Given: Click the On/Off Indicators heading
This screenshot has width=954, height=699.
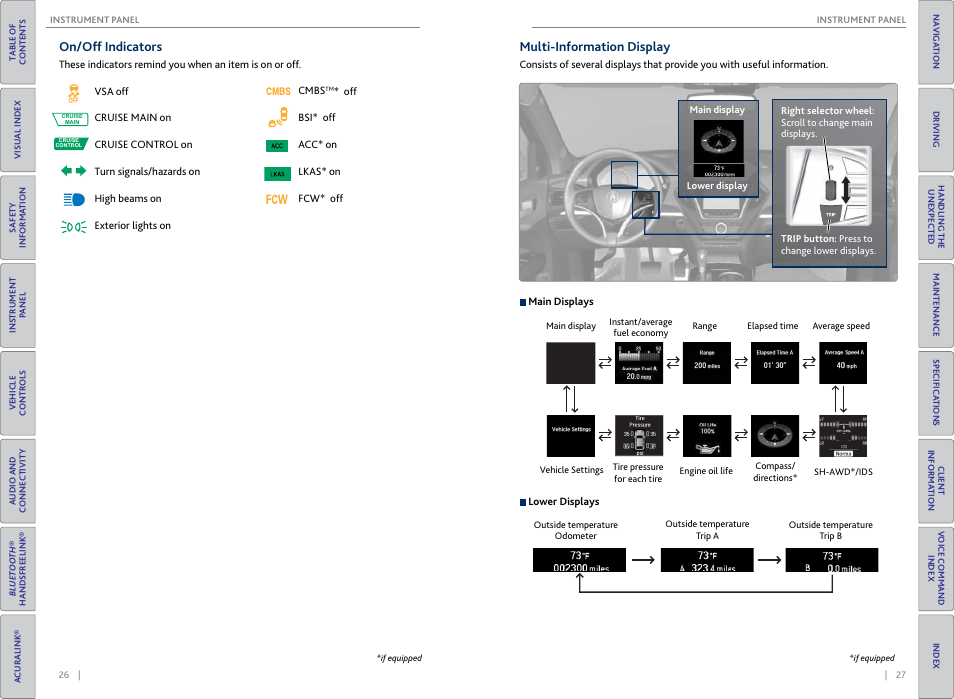Looking at the screenshot, I should [111, 47].
